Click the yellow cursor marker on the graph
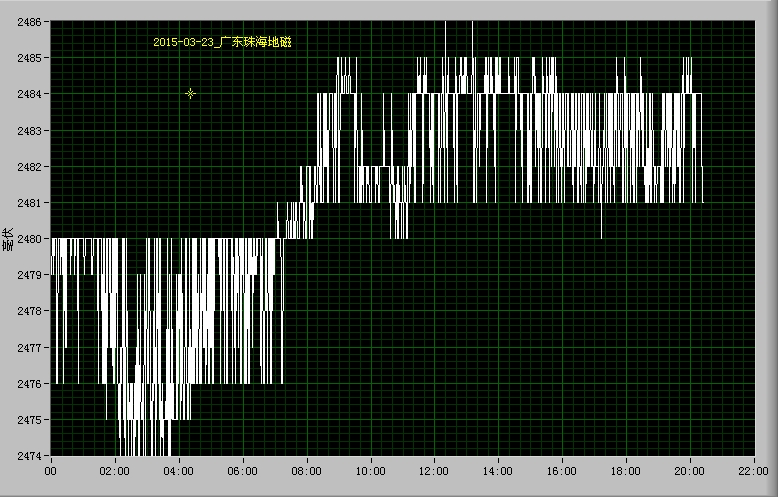This screenshot has width=778, height=497. tap(191, 93)
